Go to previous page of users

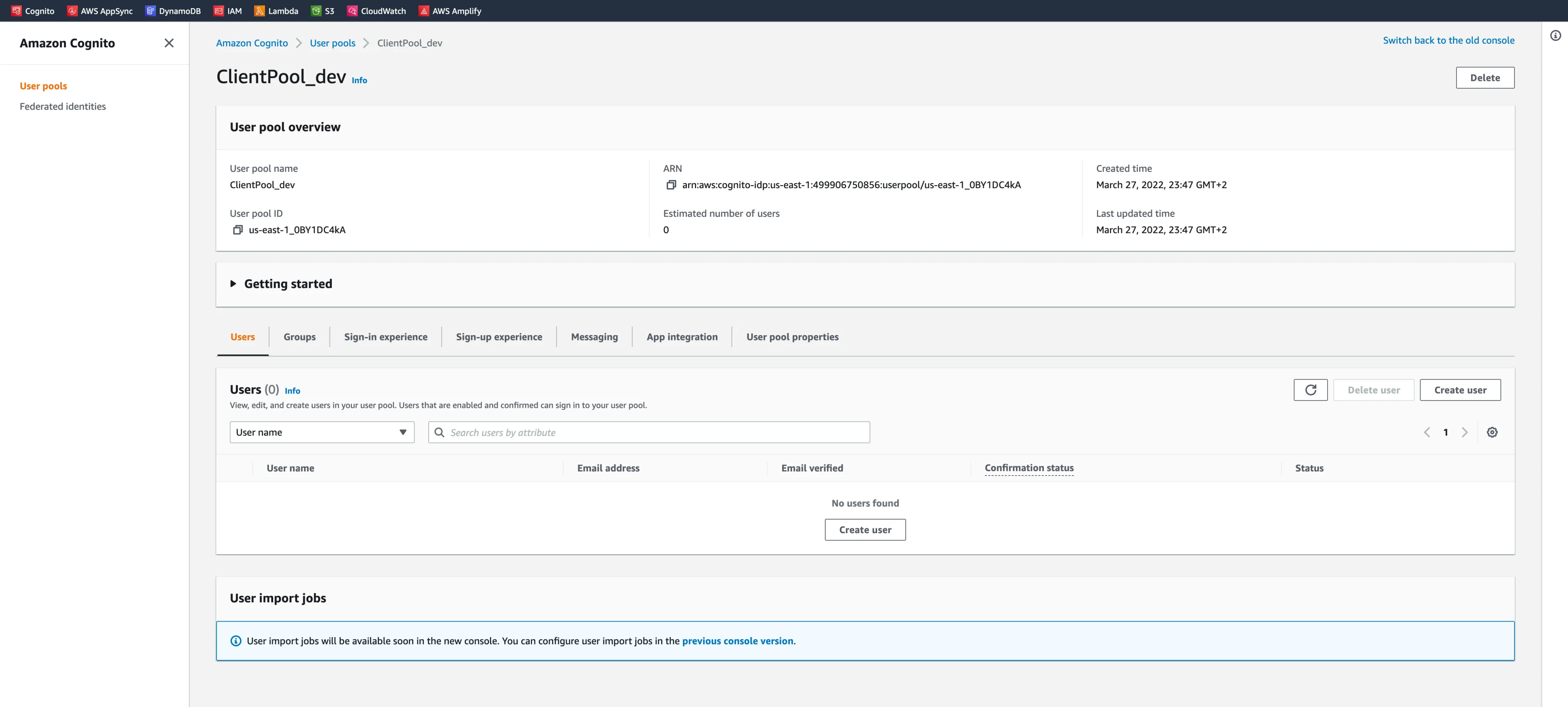tap(1427, 433)
